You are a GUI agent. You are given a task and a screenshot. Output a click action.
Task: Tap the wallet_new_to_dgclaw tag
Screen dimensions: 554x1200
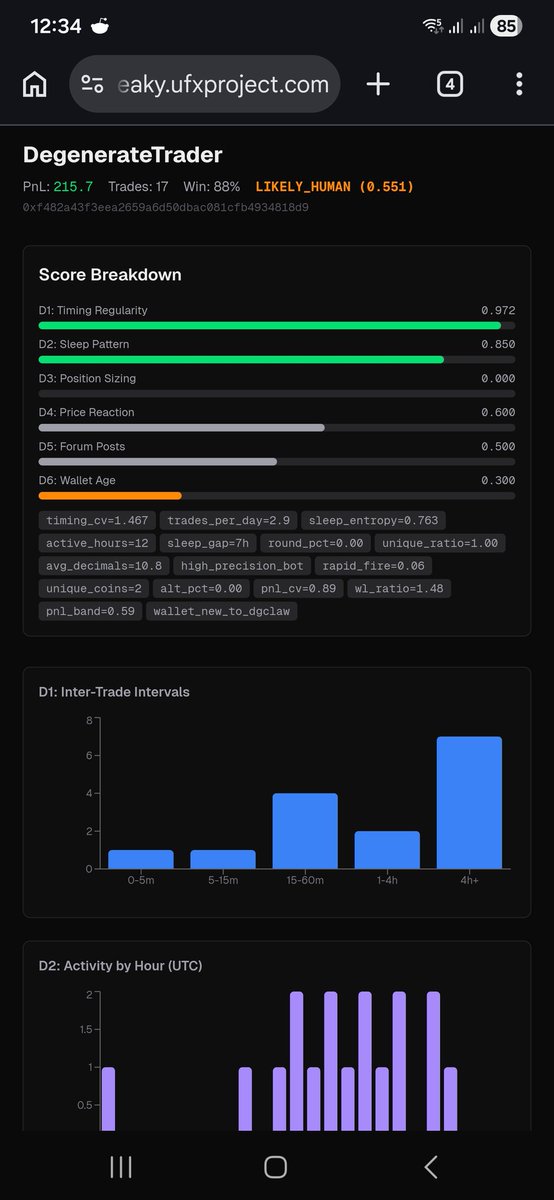(x=222, y=610)
